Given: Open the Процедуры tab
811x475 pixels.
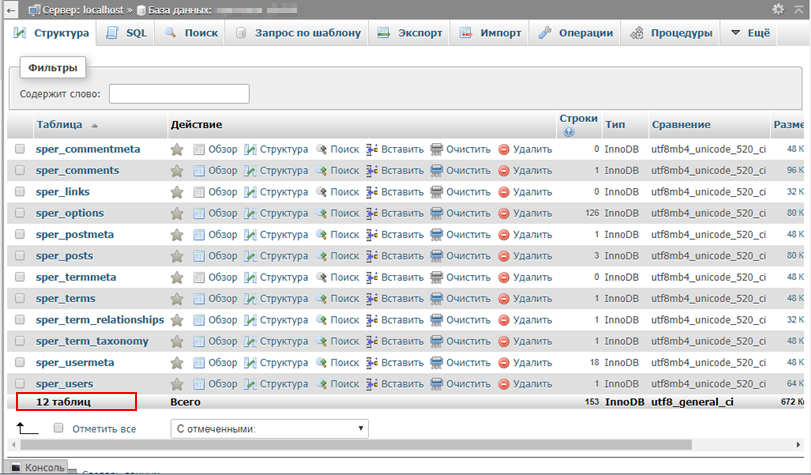Looking at the screenshot, I should click(x=671, y=33).
